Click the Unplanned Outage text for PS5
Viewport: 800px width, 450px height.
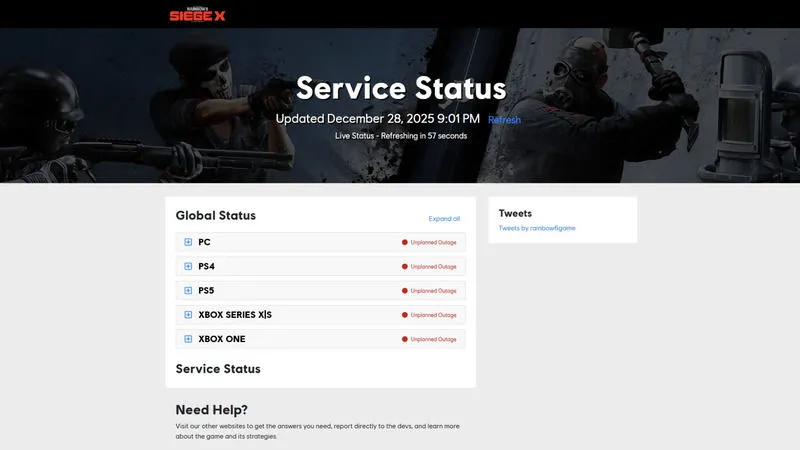pyautogui.click(x=433, y=291)
